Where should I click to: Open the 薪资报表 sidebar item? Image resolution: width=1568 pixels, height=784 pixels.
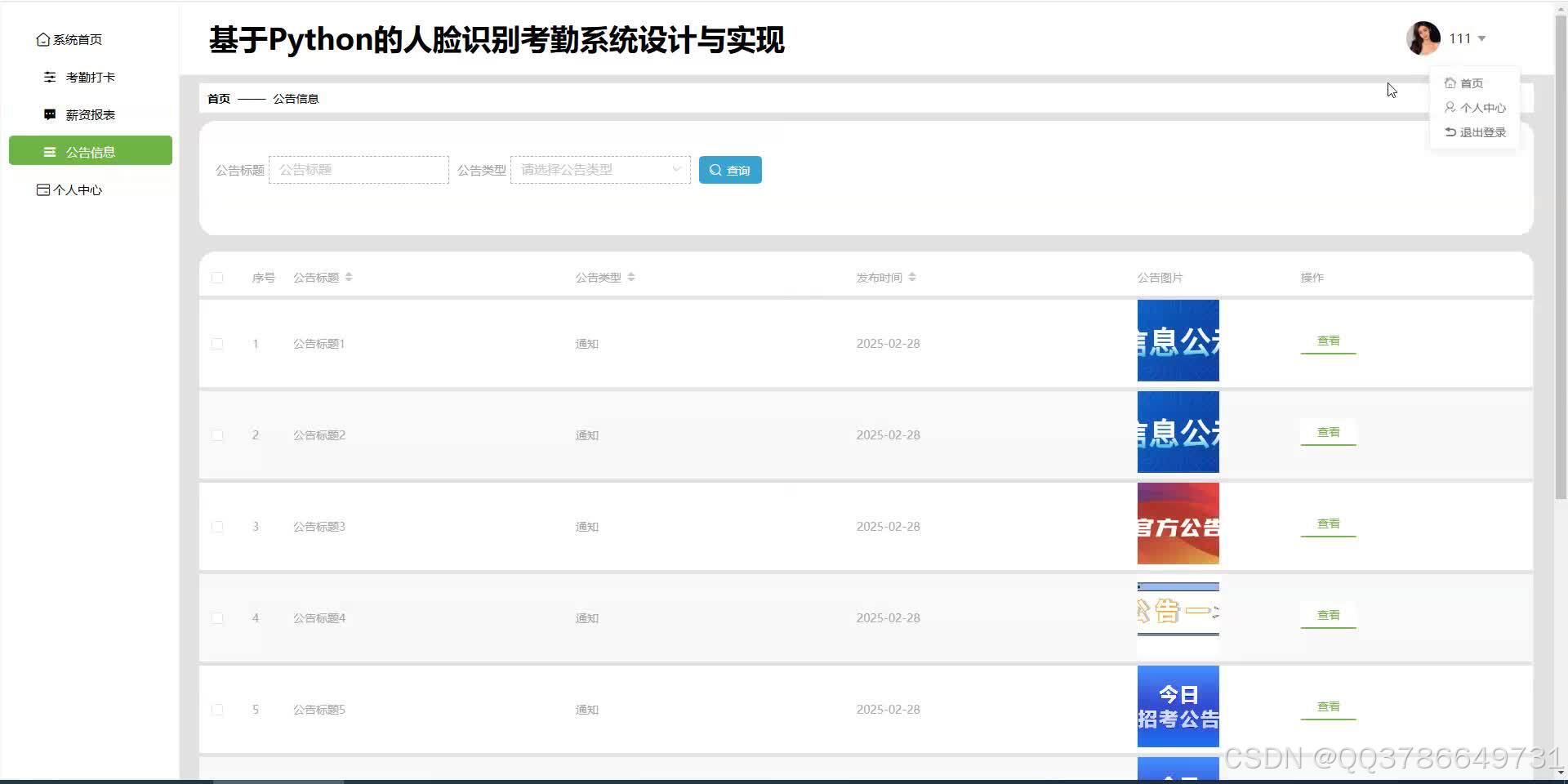(87, 114)
